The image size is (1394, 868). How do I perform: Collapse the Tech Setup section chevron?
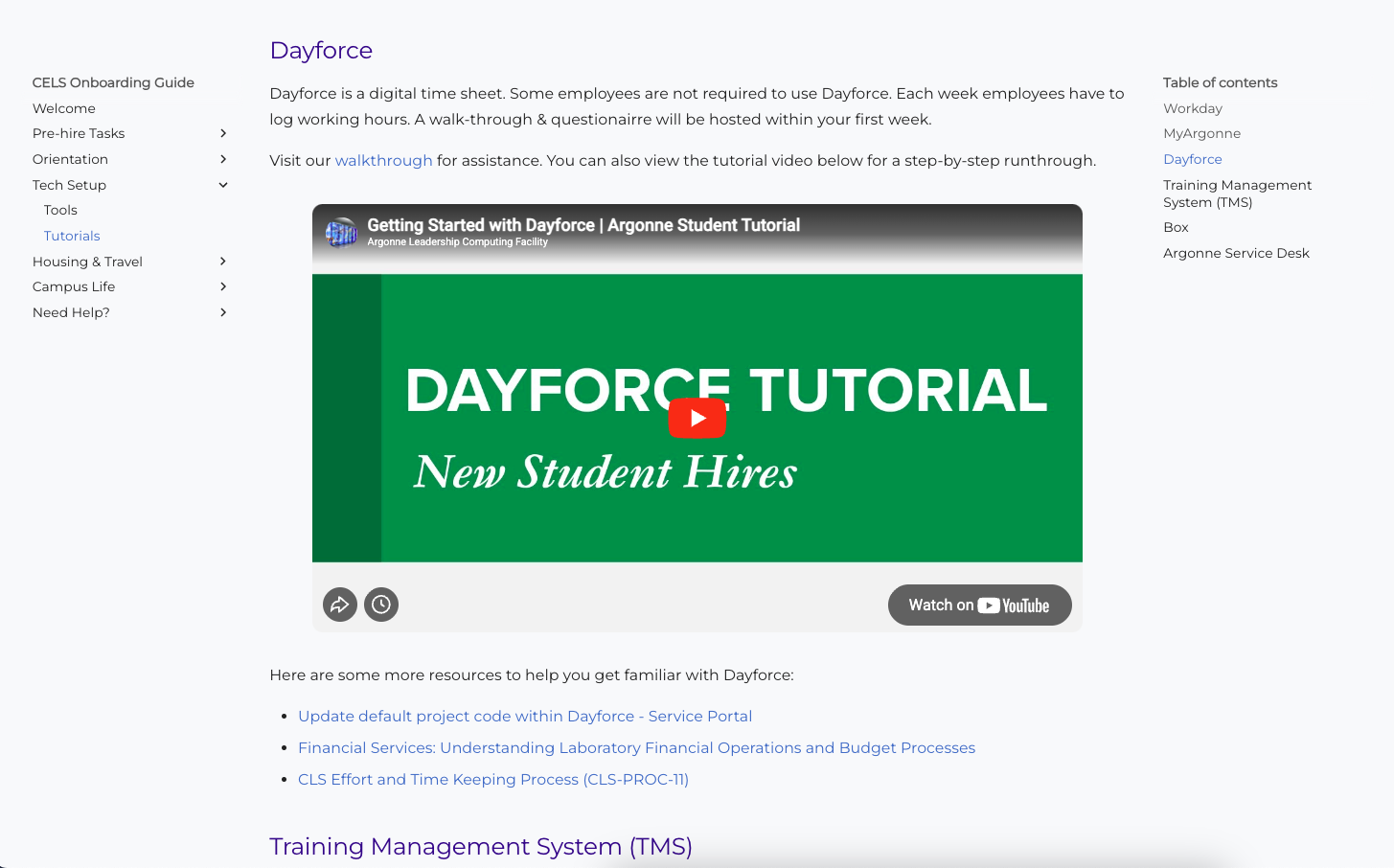point(223,185)
